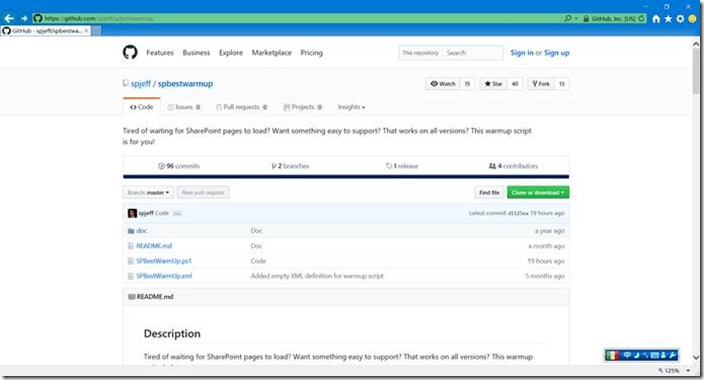Click the wrench settings icon in IME bar
The height and width of the screenshot is (380, 704).
[672, 355]
